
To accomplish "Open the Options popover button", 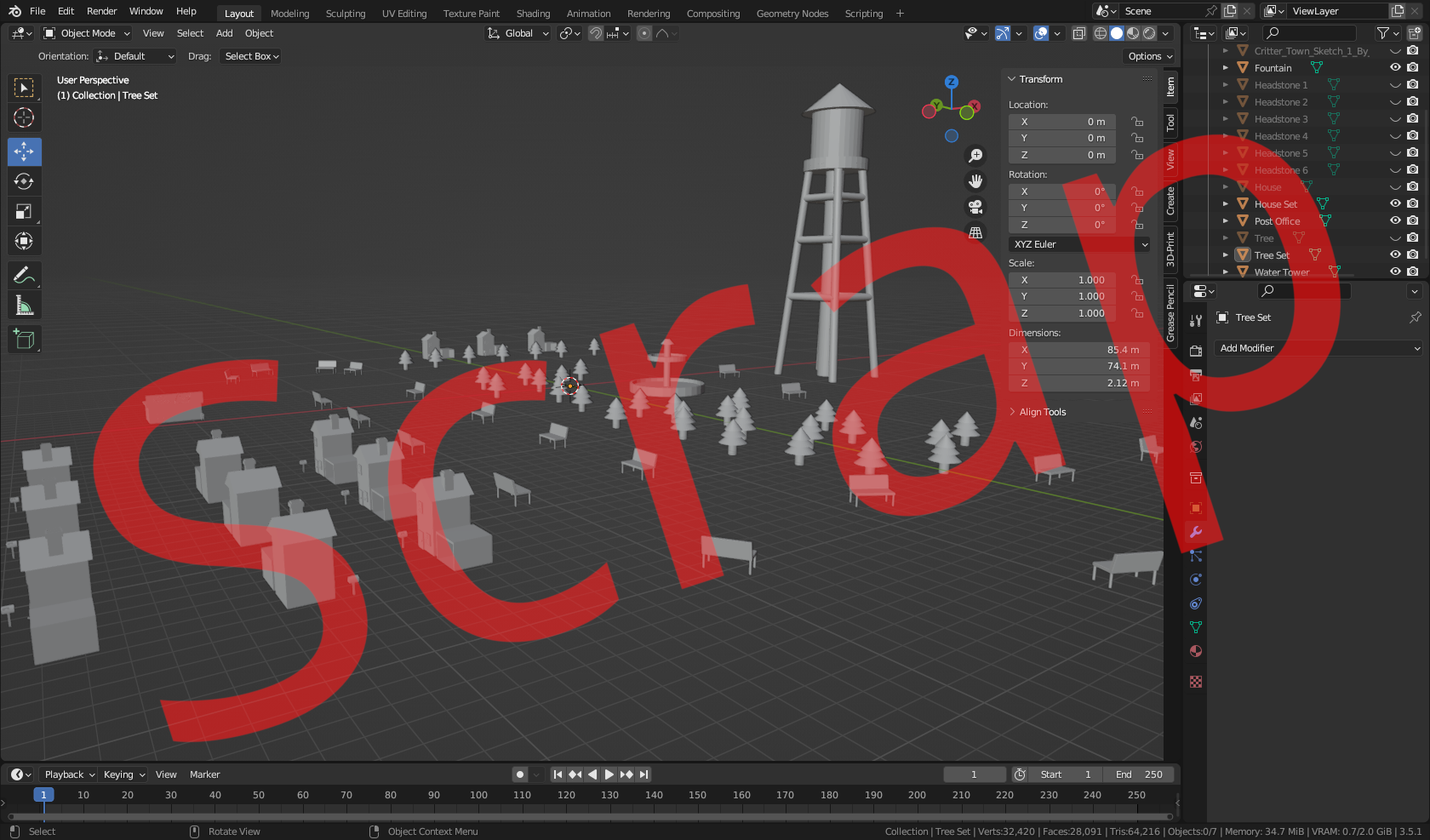I will point(1150,56).
